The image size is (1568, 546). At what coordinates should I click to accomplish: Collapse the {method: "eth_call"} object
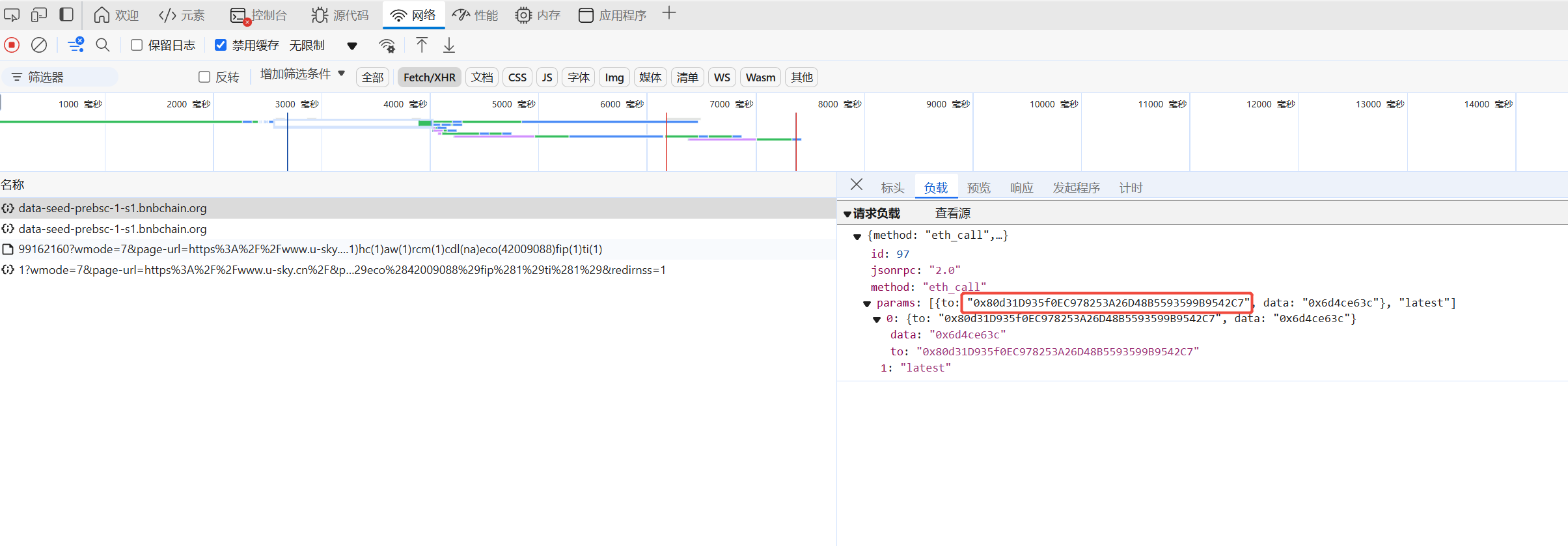[857, 236]
